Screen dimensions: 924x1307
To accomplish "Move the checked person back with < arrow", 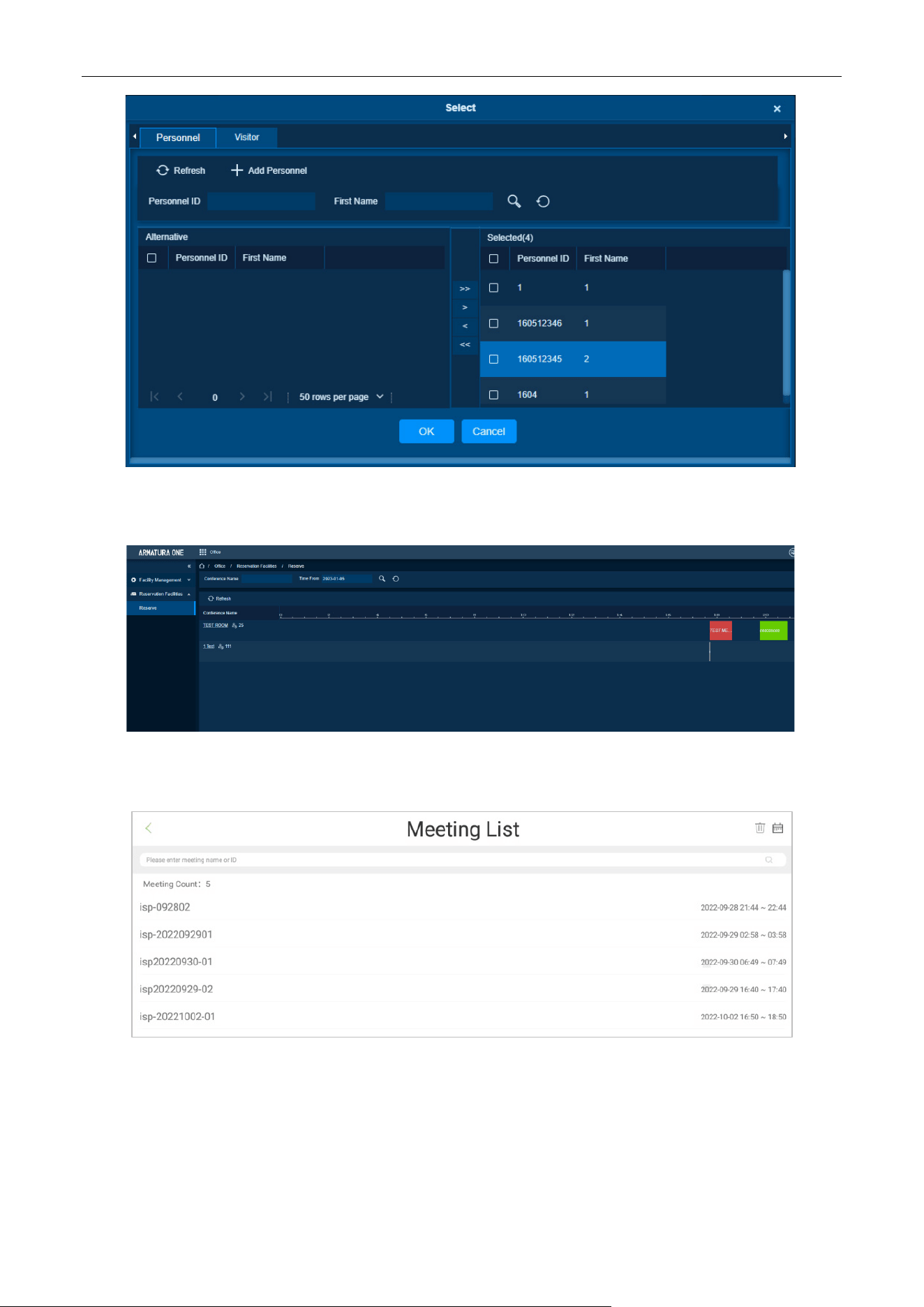I will pos(465,326).
